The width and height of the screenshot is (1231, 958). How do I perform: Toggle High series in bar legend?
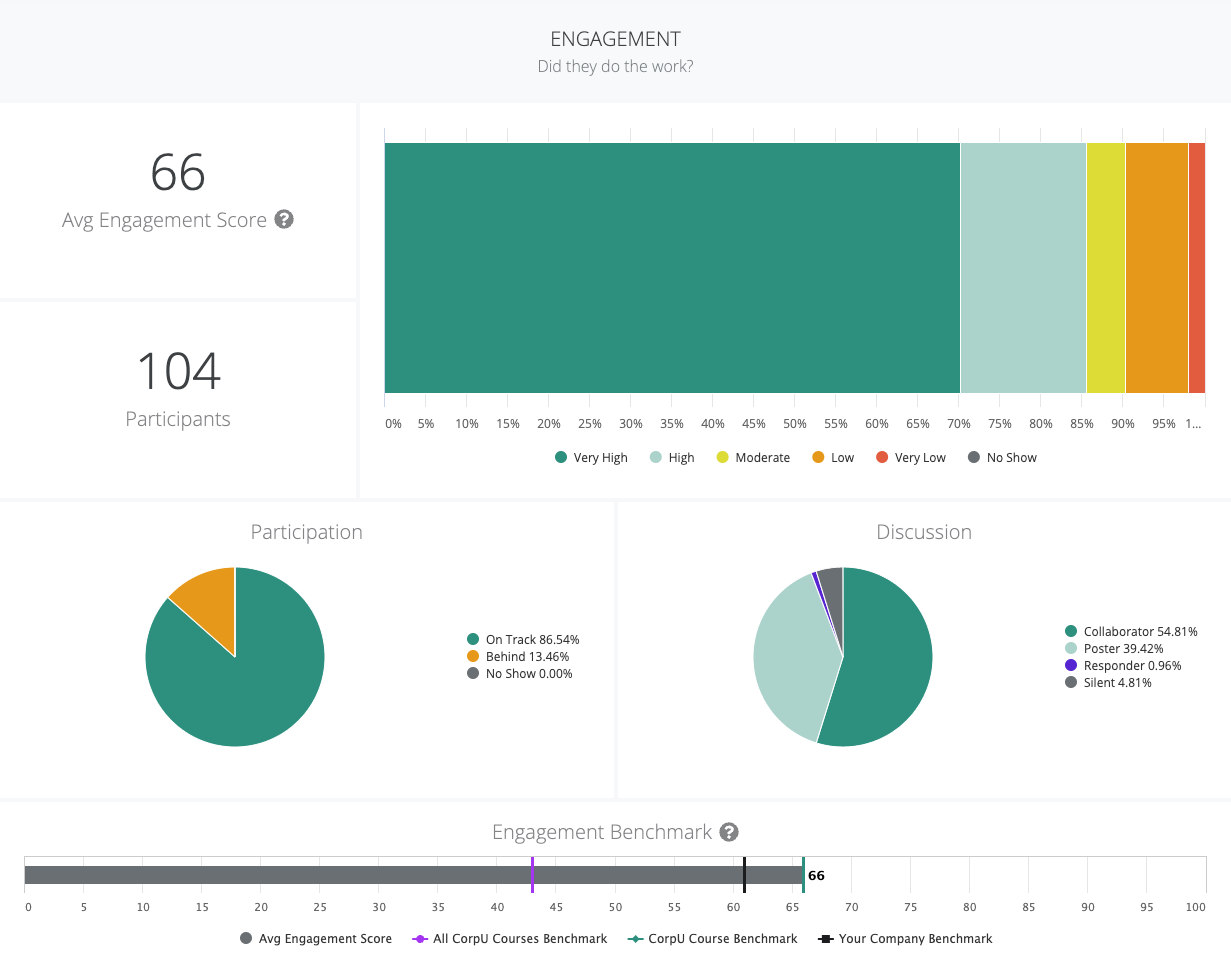671,458
